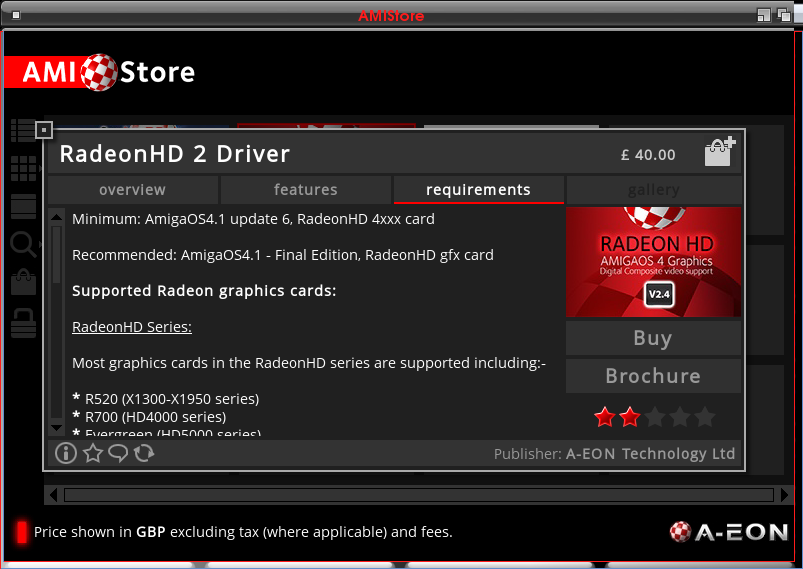Switch to the overview tab
Screen dimensions: 803x569
tap(132, 190)
